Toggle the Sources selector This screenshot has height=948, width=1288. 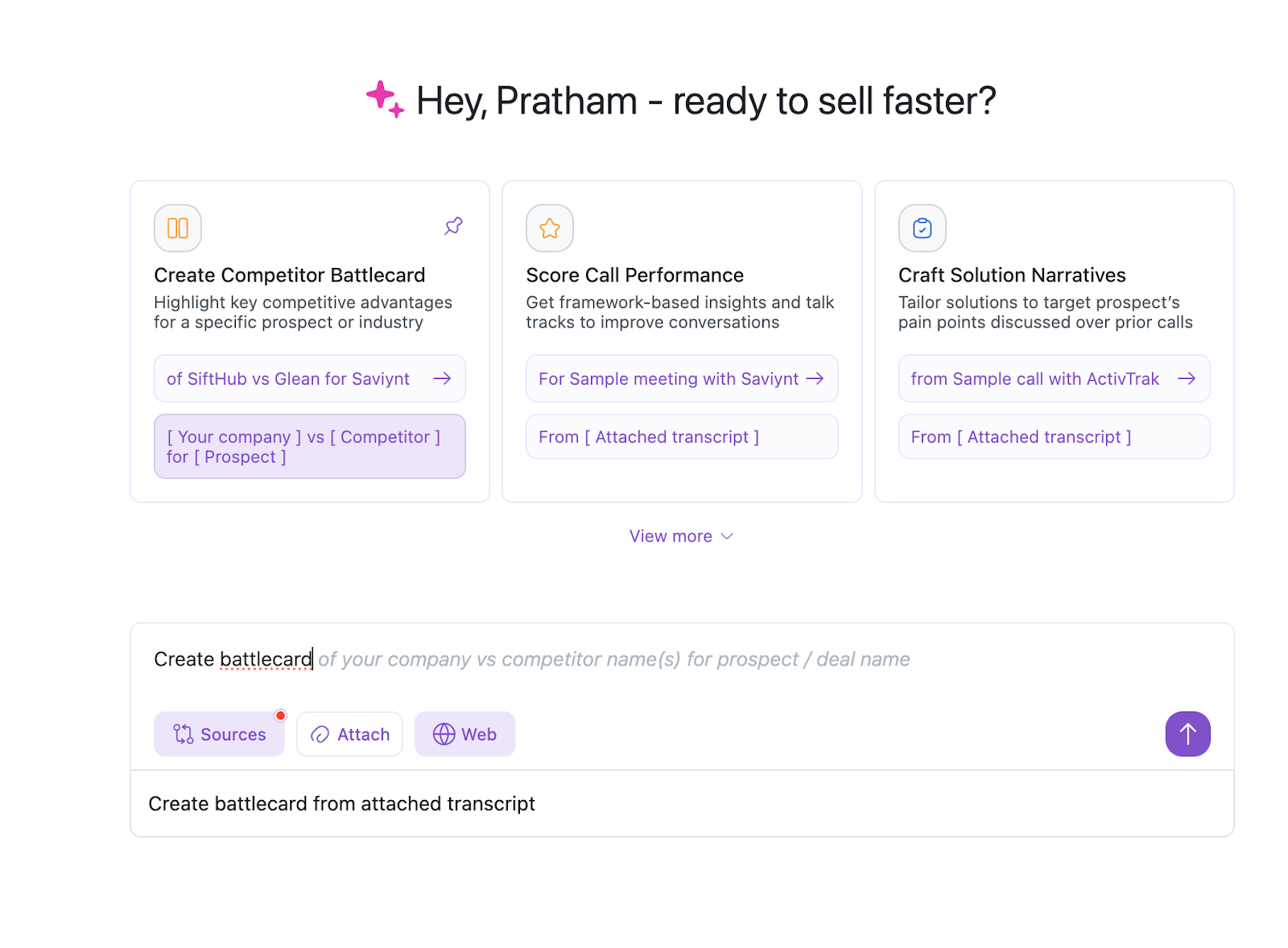pos(219,734)
